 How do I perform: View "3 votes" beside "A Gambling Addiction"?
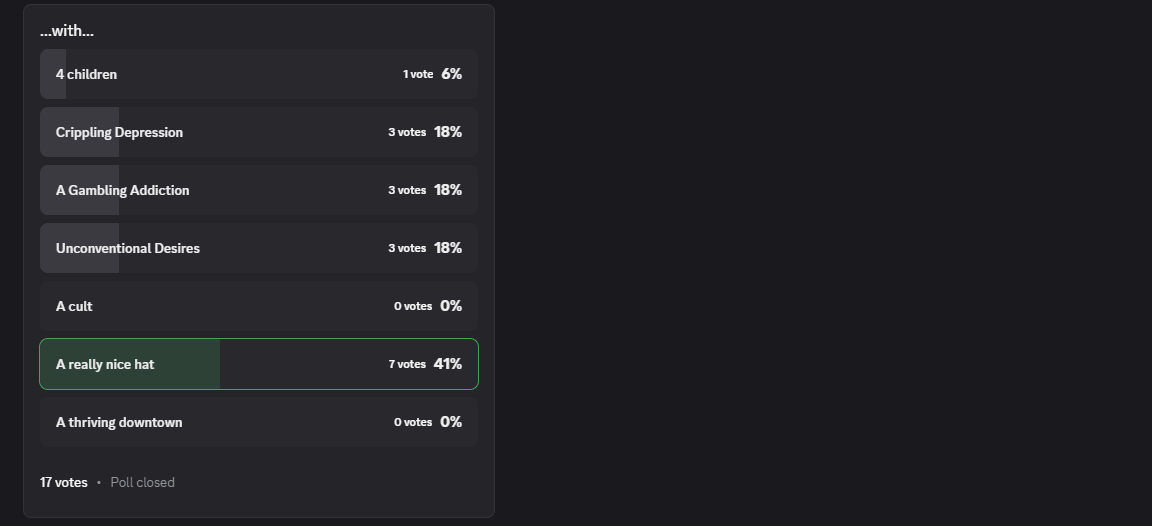pyautogui.click(x=407, y=190)
